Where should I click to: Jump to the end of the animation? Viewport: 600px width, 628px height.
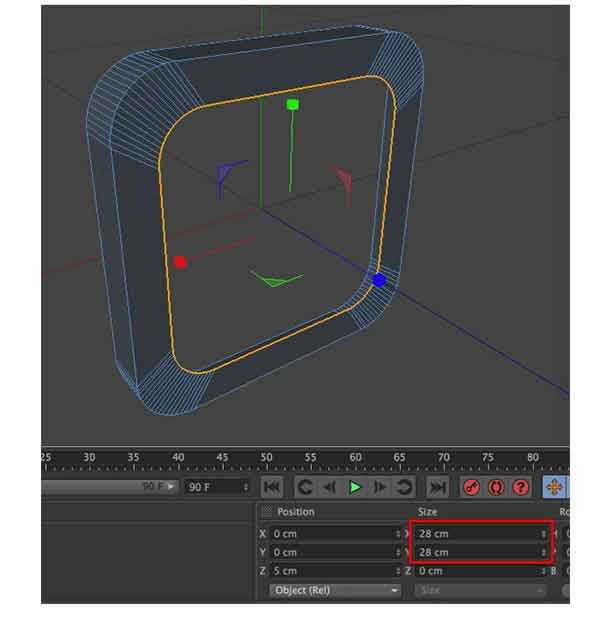437,487
